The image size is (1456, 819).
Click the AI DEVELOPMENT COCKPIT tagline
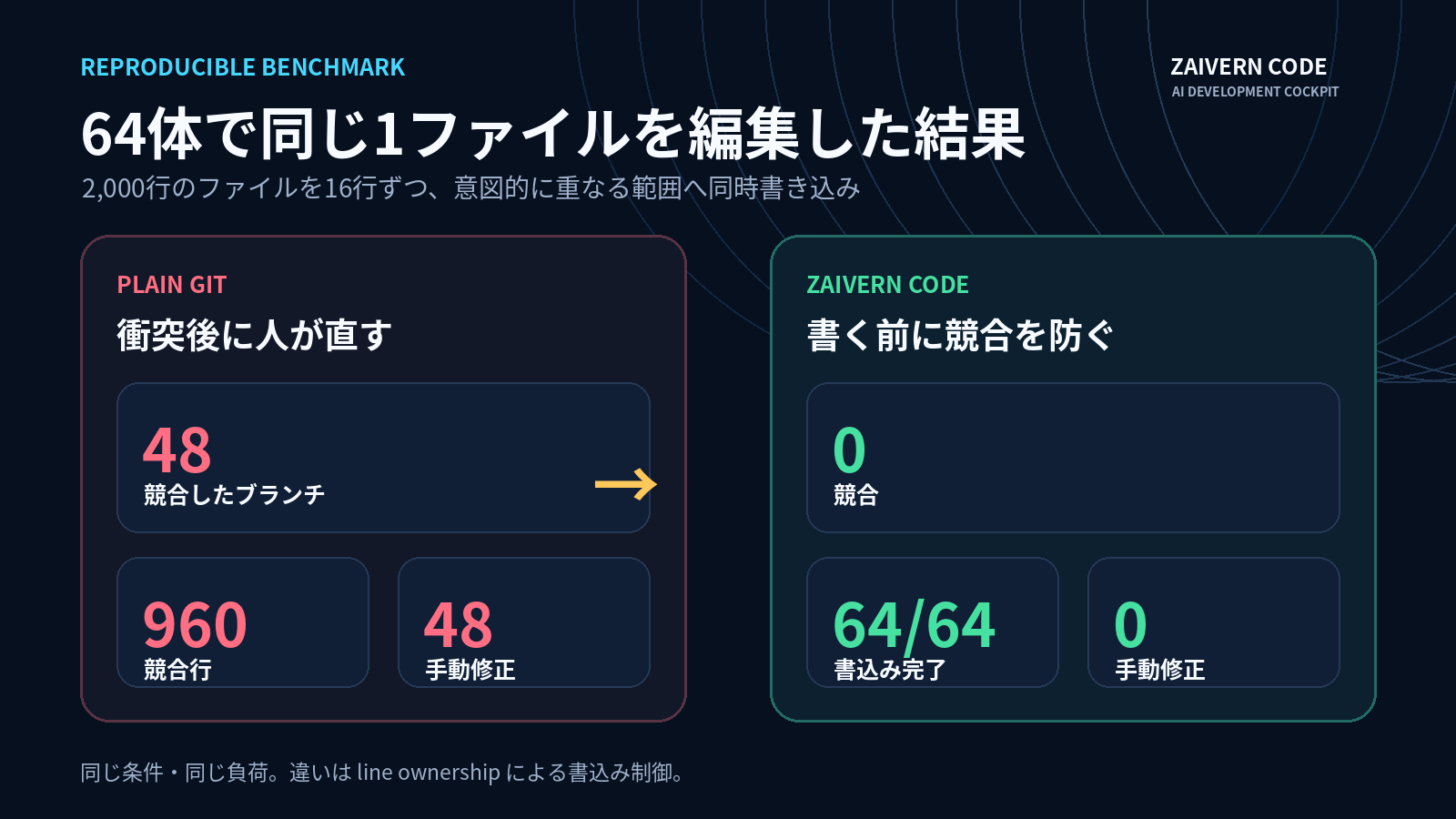point(1255,92)
